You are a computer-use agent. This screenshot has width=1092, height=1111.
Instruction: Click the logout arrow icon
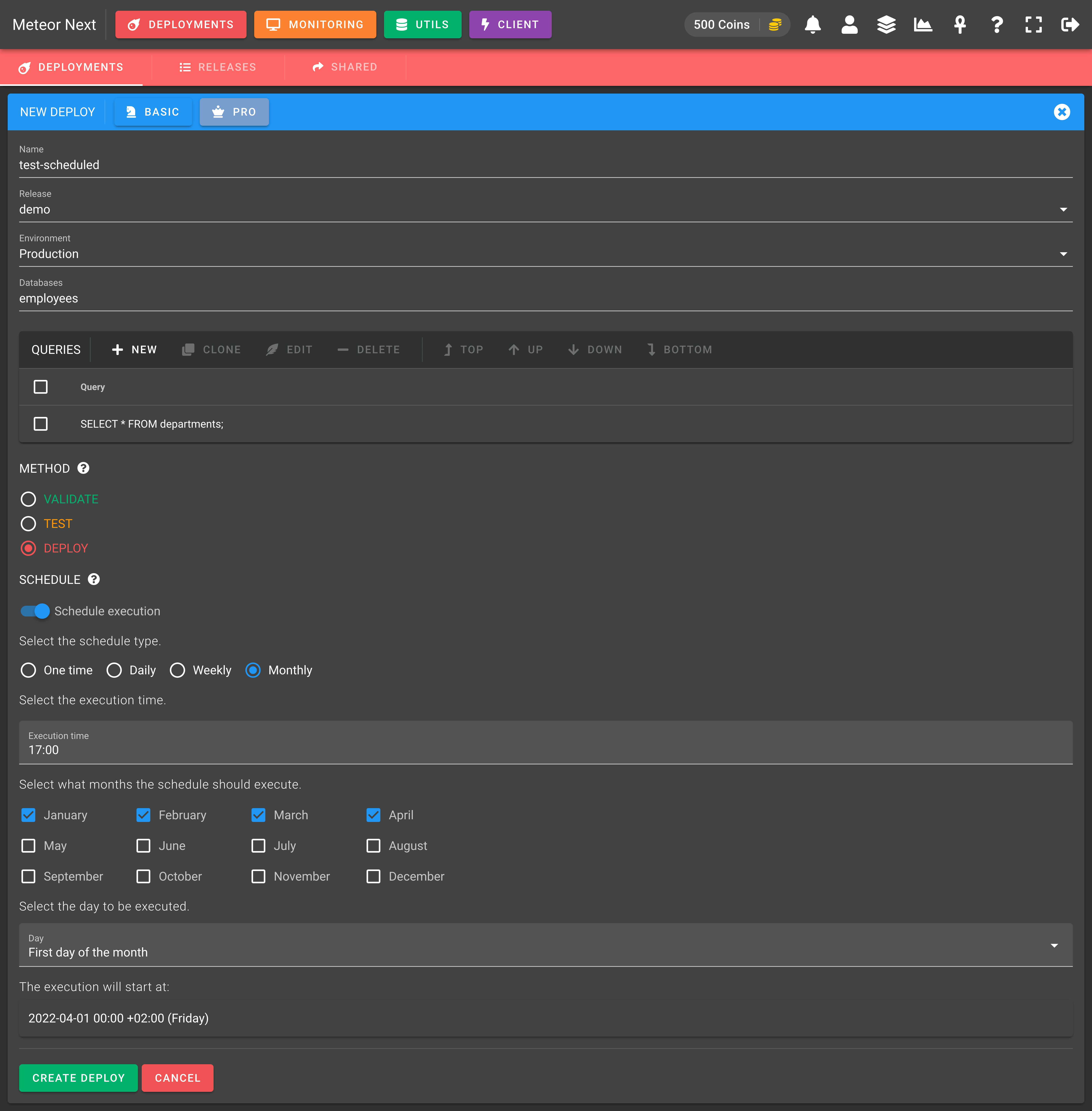click(x=1070, y=25)
